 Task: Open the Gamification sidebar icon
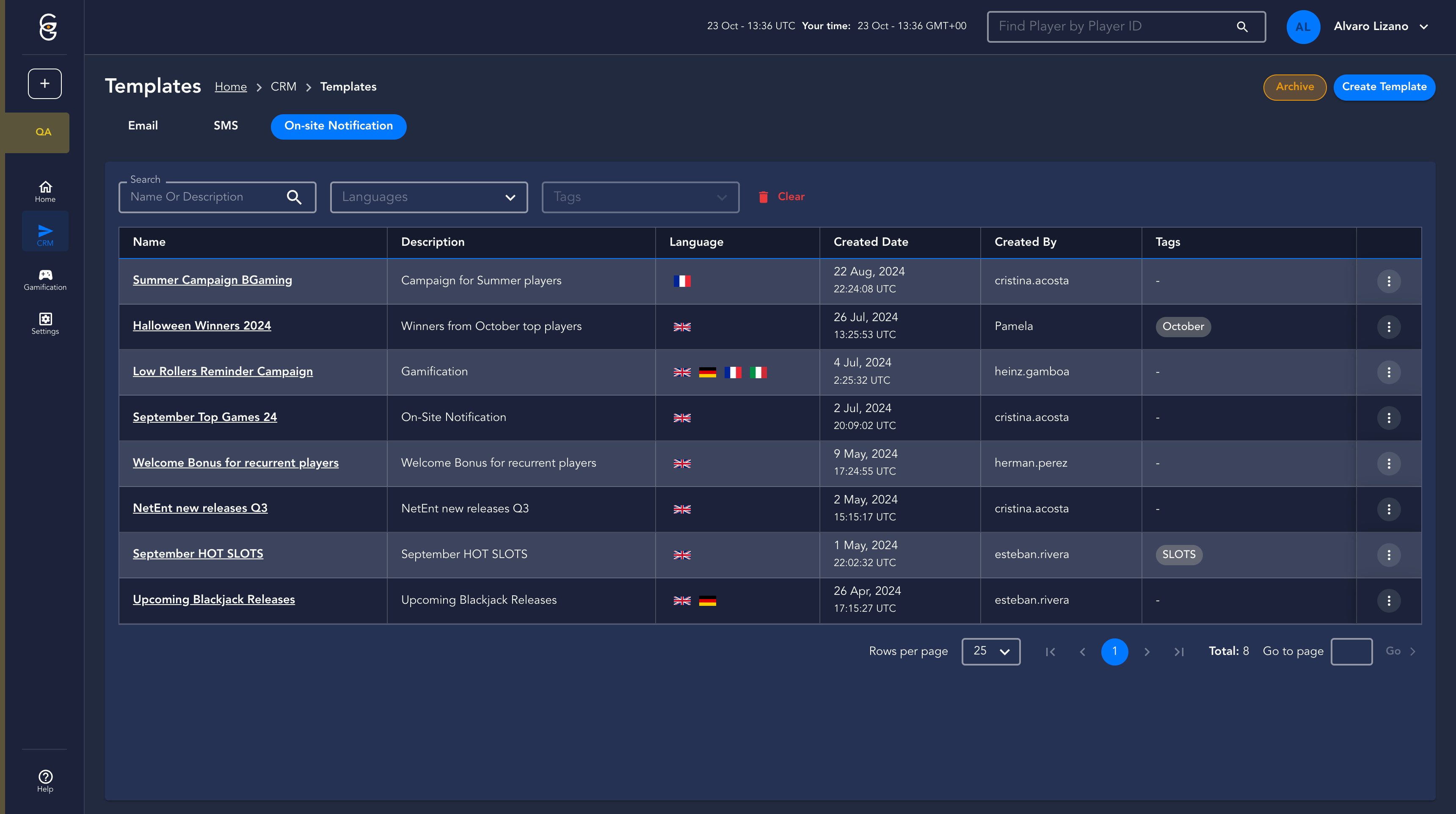(x=45, y=279)
